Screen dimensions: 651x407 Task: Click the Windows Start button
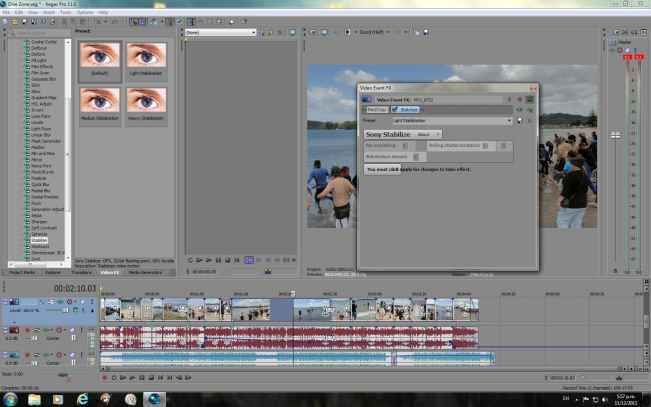point(11,398)
